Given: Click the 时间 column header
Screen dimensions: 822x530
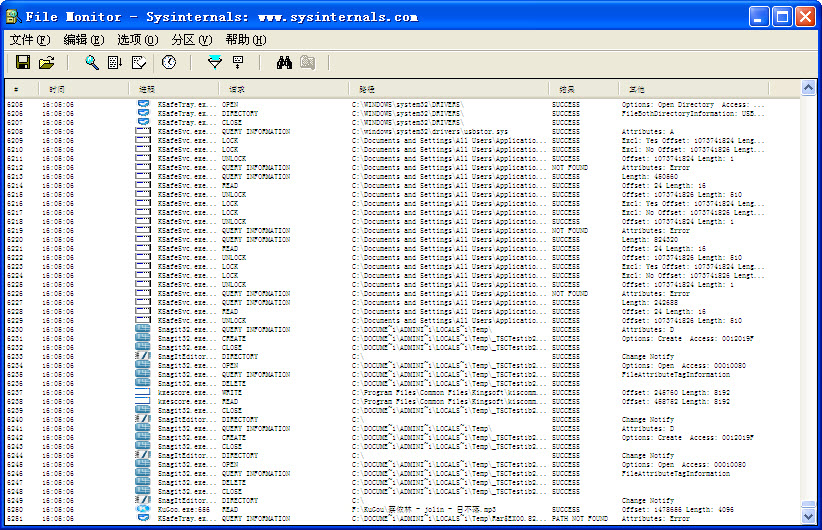Looking at the screenshot, I should (x=84, y=89).
